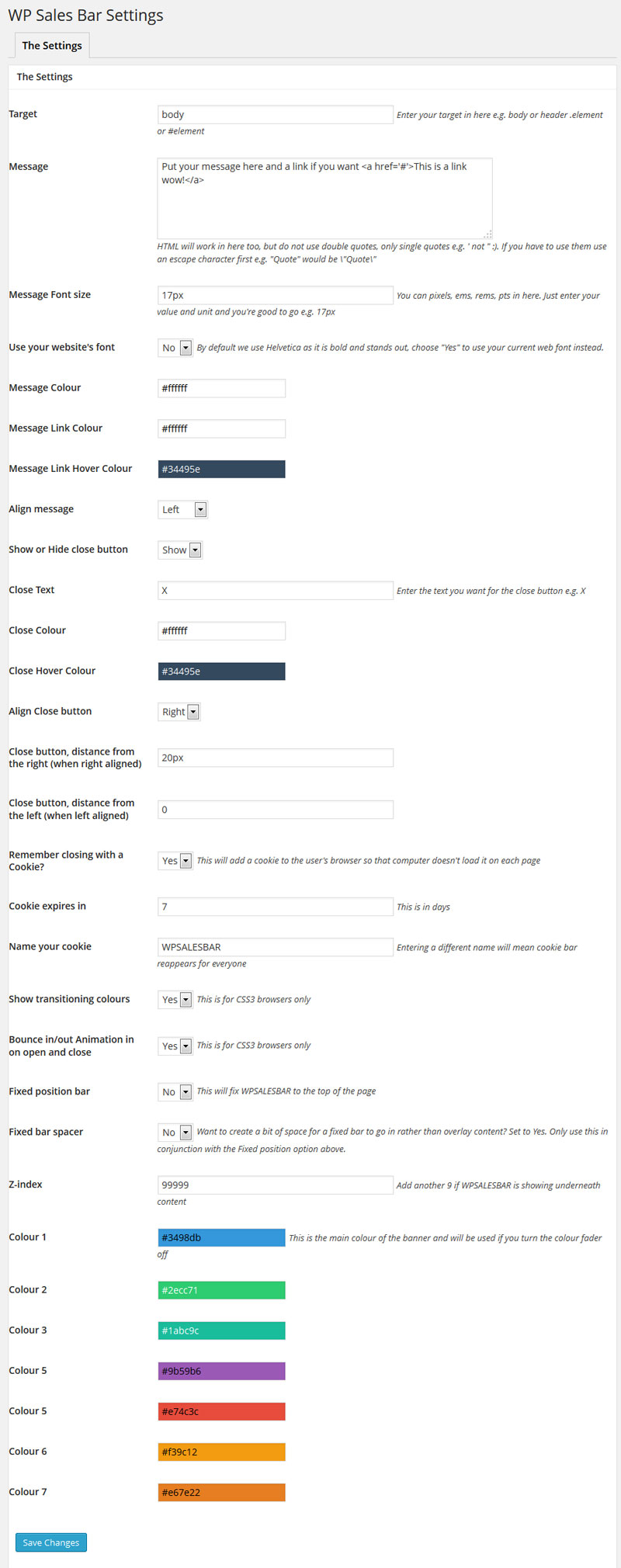Focus the Z-index input field

[x=276, y=1185]
